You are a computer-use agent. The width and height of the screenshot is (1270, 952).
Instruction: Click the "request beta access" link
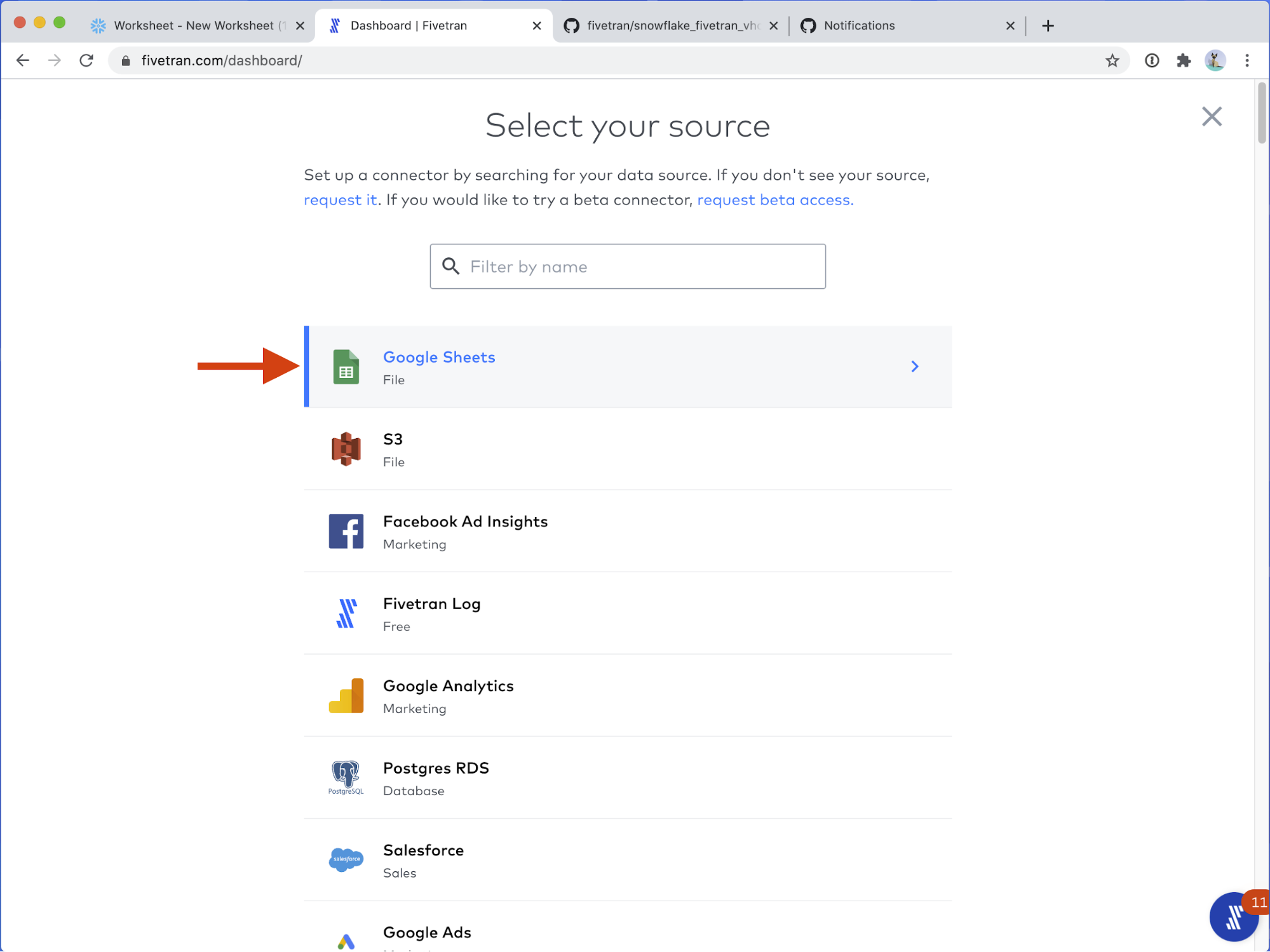pos(775,200)
